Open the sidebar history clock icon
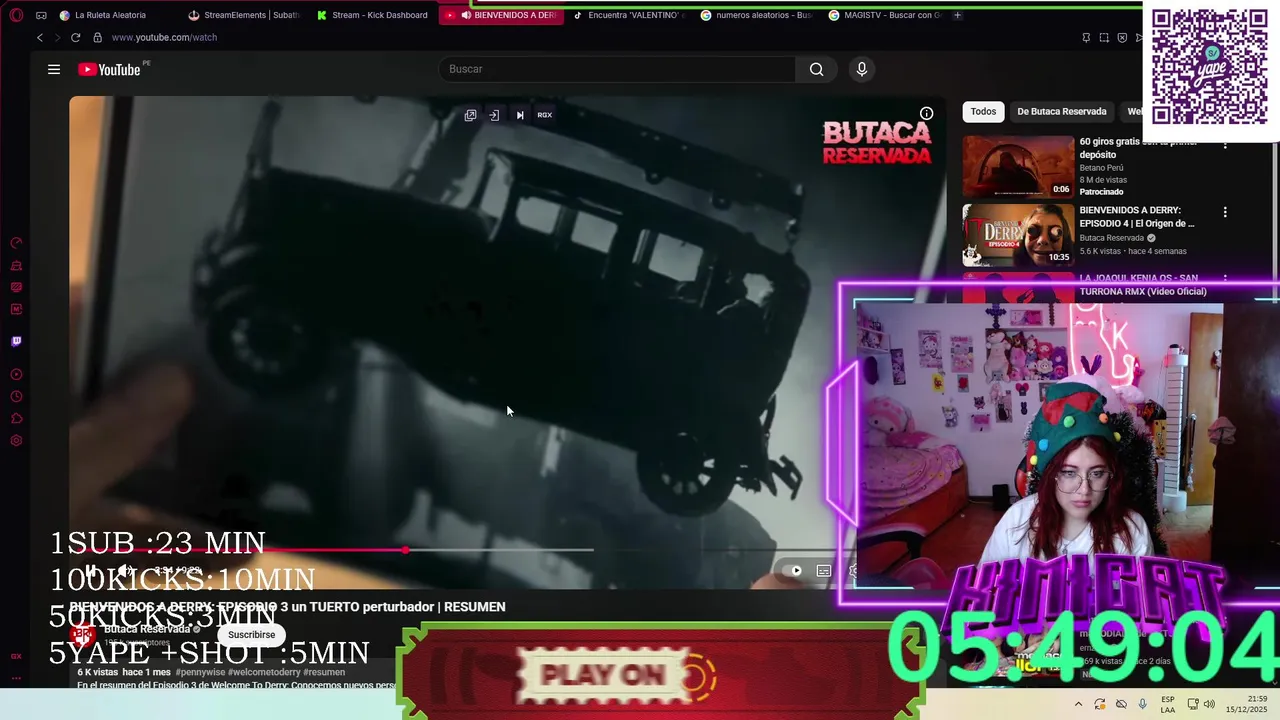This screenshot has height=720, width=1280. (x=16, y=397)
